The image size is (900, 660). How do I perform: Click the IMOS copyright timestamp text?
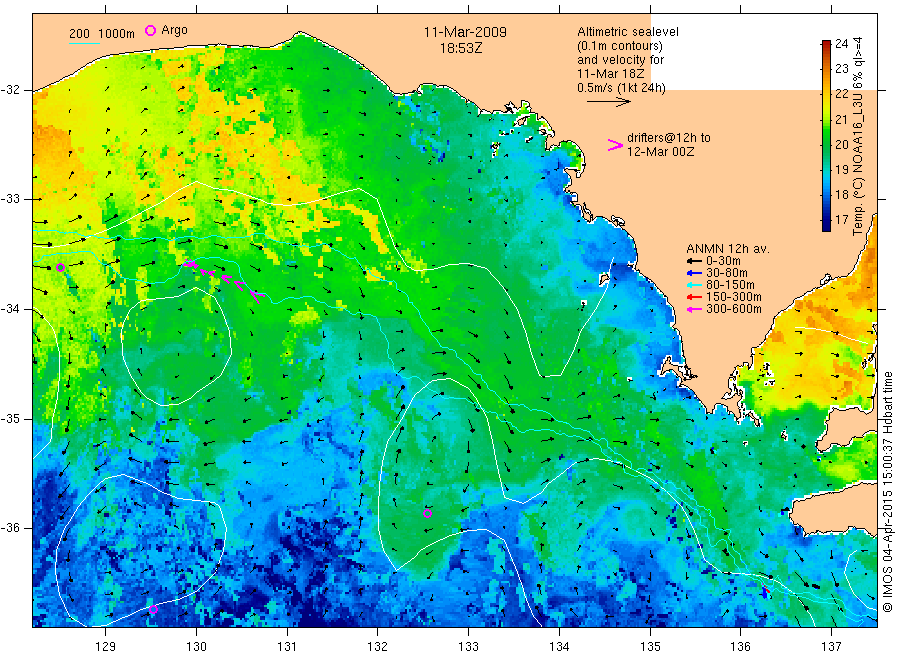pyautogui.click(x=887, y=492)
